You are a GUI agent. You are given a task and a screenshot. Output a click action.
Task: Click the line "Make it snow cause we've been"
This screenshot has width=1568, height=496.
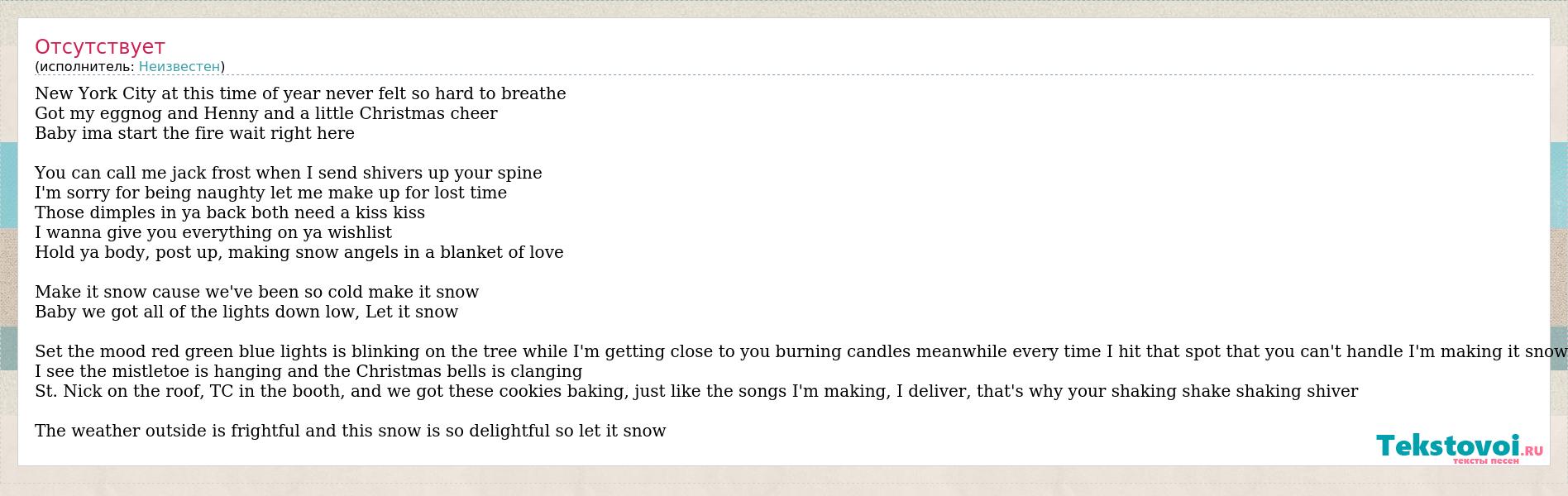tap(257, 292)
